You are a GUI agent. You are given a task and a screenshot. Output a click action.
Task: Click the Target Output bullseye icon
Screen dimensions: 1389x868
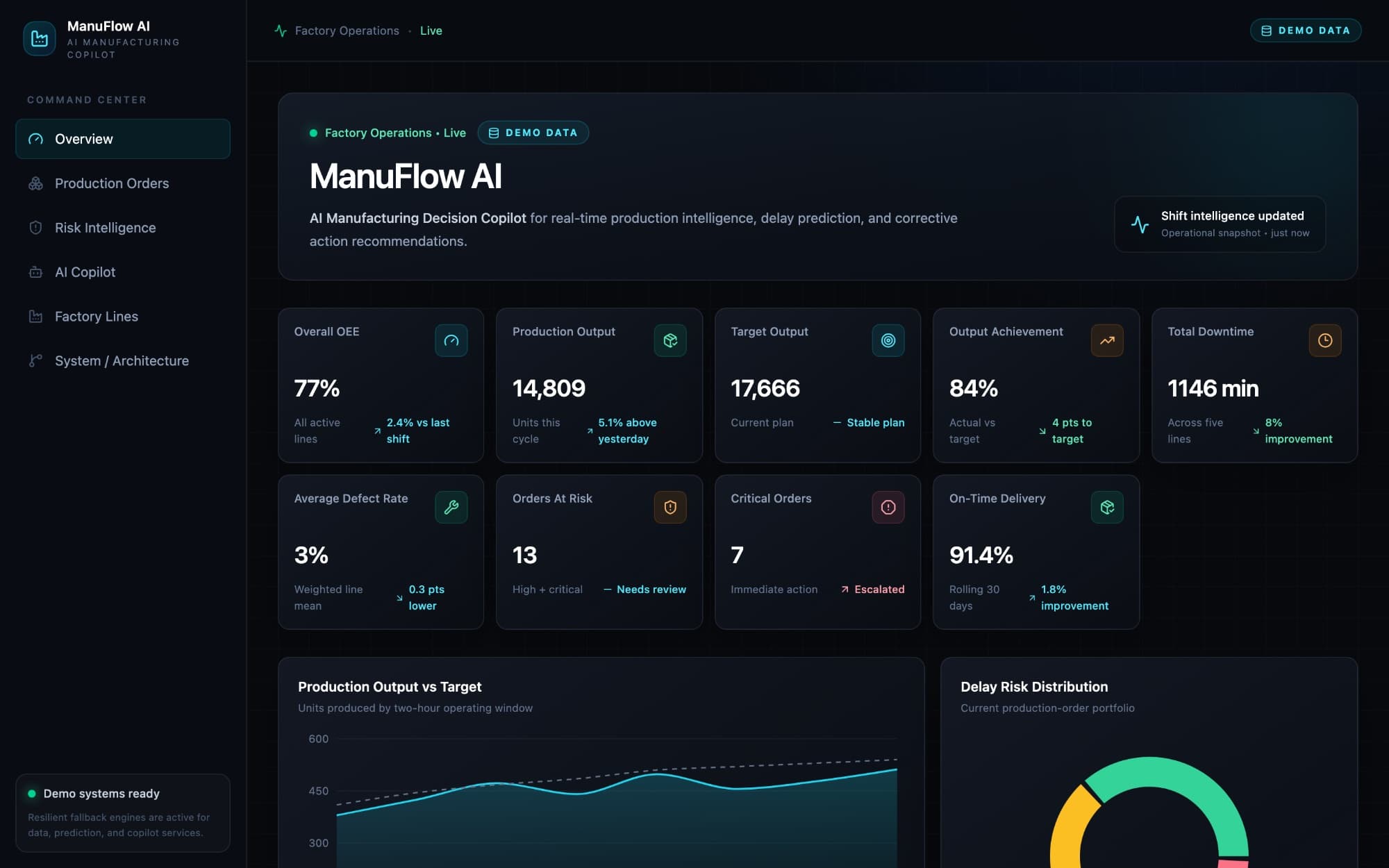point(888,340)
